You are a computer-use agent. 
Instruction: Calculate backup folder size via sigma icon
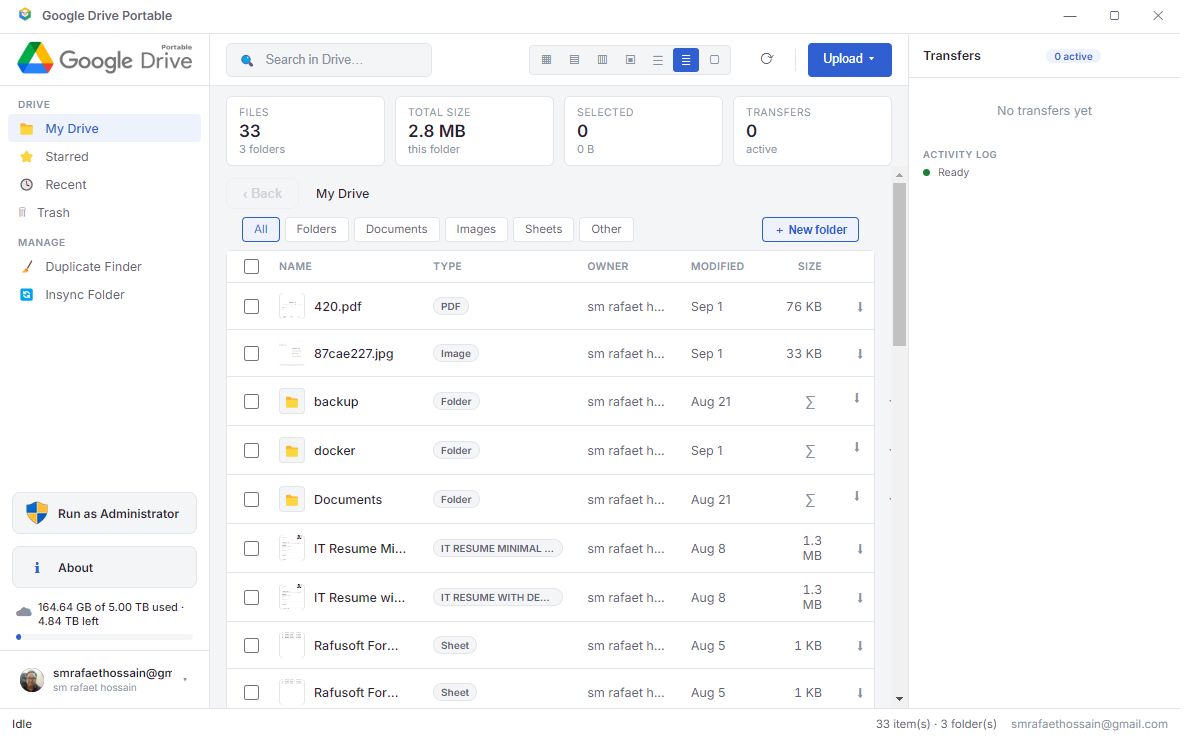(810, 402)
